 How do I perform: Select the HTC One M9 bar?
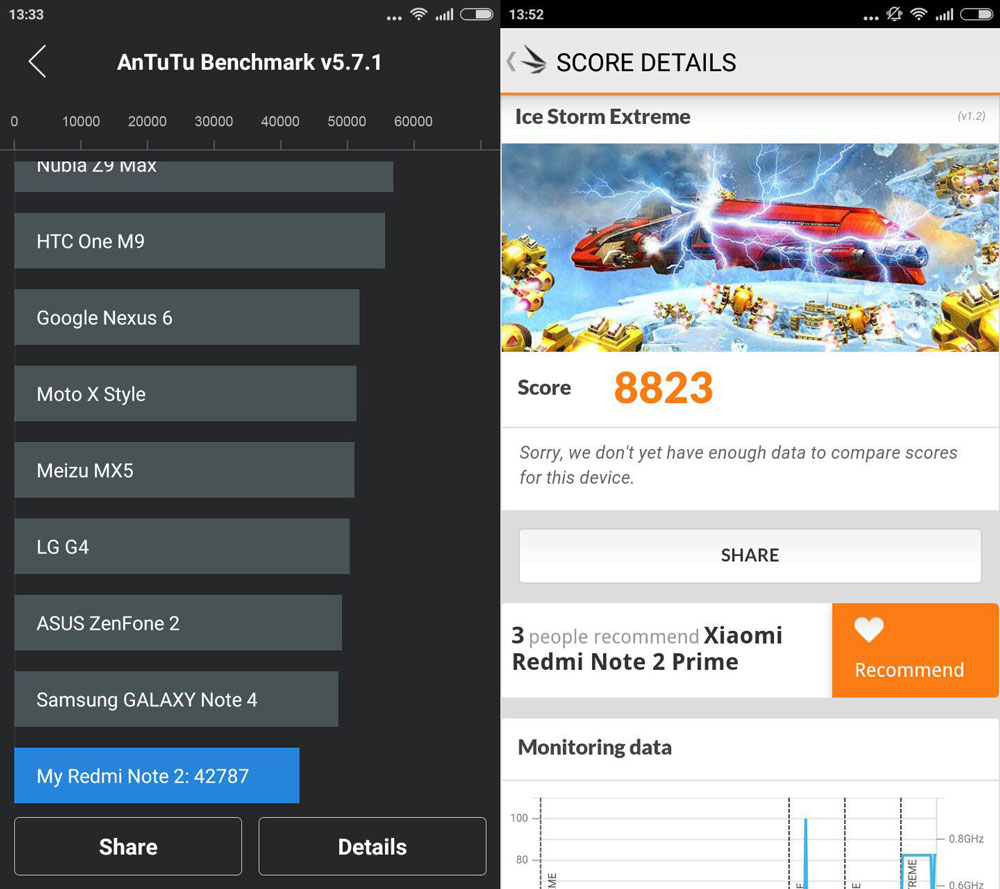coord(200,241)
